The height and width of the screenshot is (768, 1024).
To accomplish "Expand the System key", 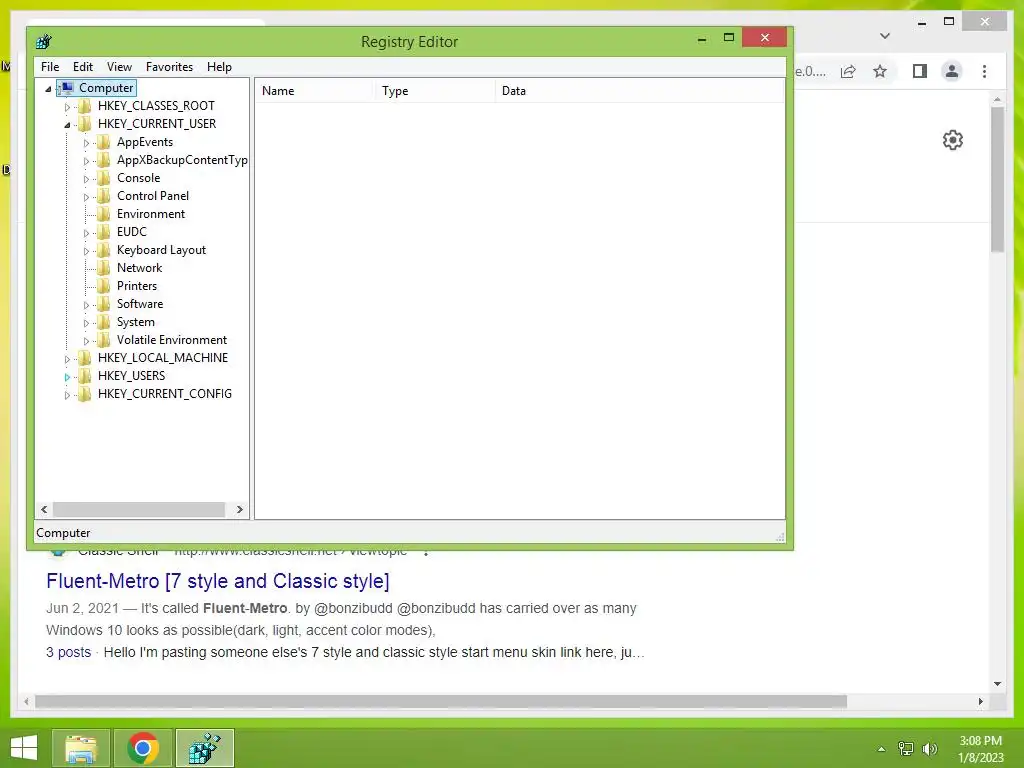I will [86, 323].
